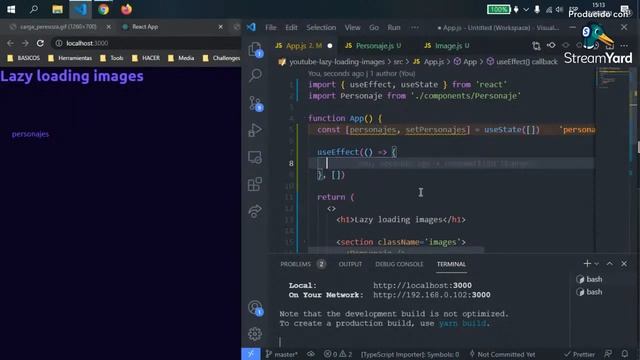Screen dimensions: 640x360
Task: Go forward in the browser
Action: pyautogui.click(x=25, y=43)
